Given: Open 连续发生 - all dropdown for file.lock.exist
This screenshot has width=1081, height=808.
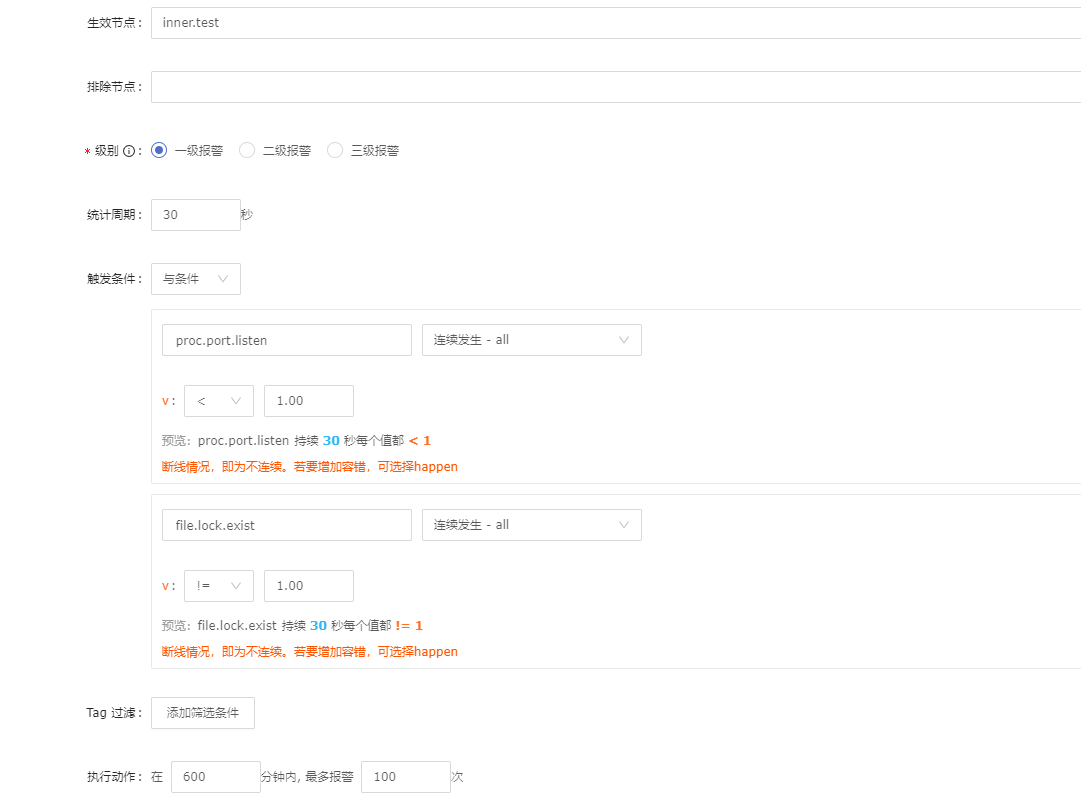Looking at the screenshot, I should pos(532,525).
